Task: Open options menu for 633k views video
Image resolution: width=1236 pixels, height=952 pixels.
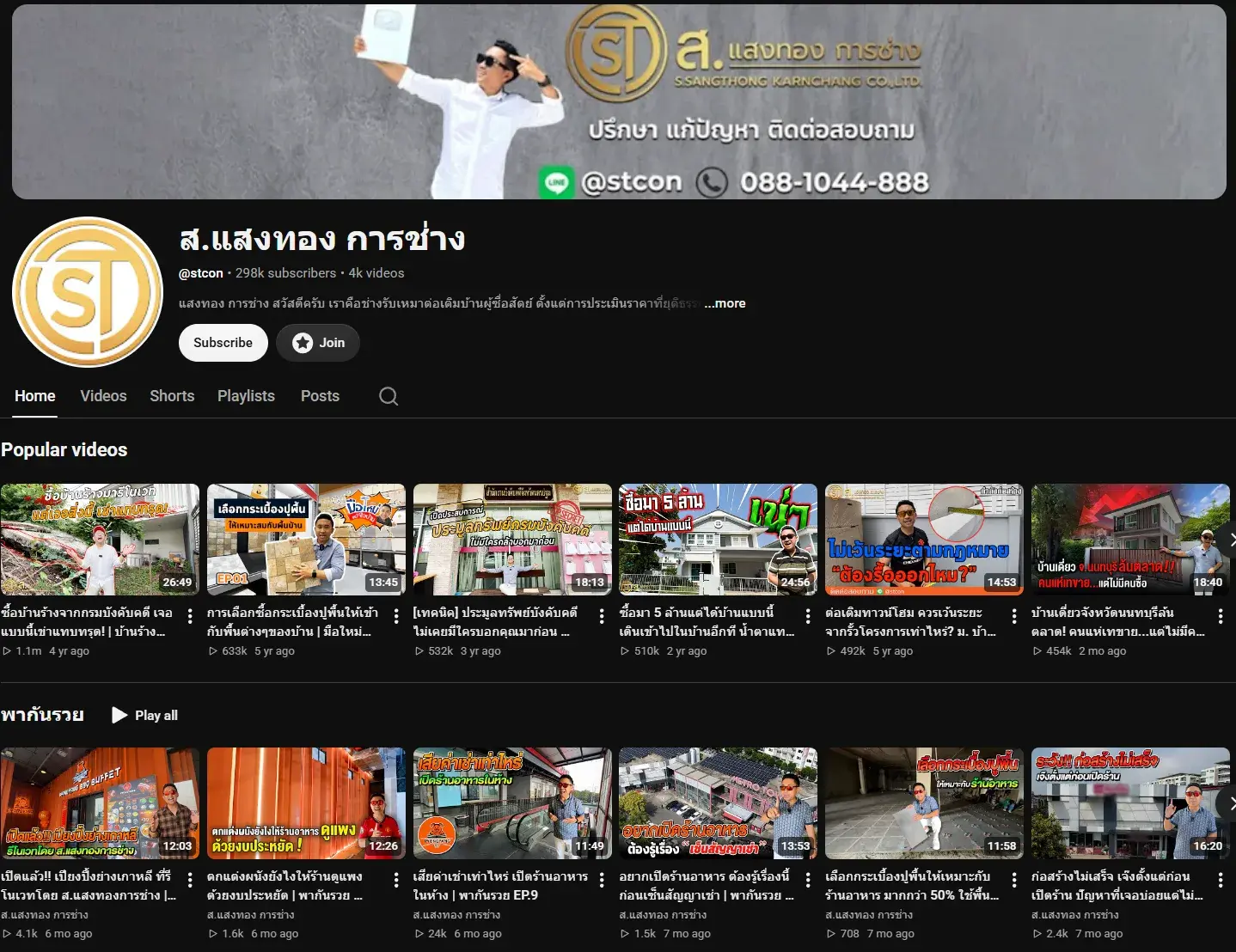Action: tap(396, 616)
